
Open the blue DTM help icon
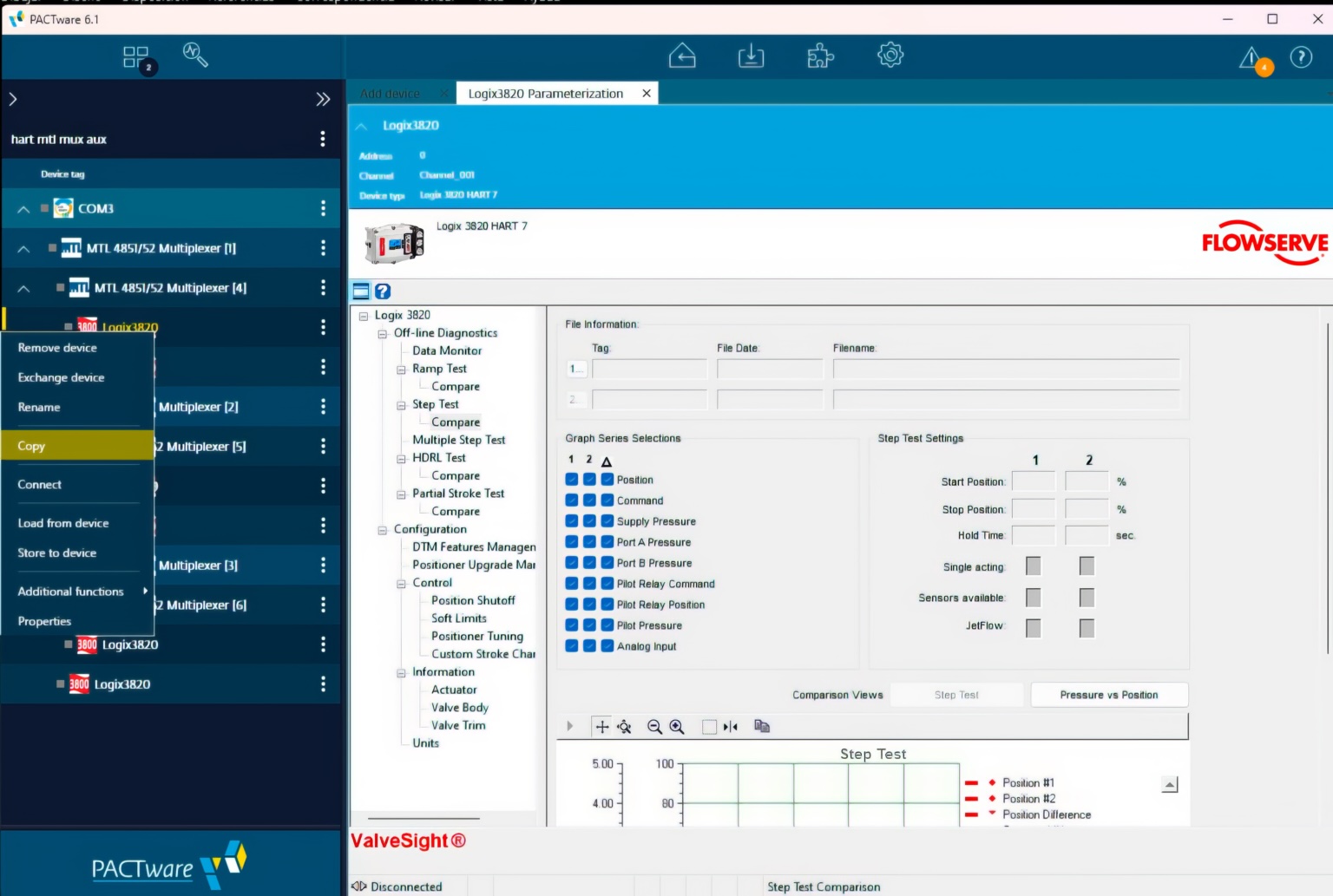[383, 291]
